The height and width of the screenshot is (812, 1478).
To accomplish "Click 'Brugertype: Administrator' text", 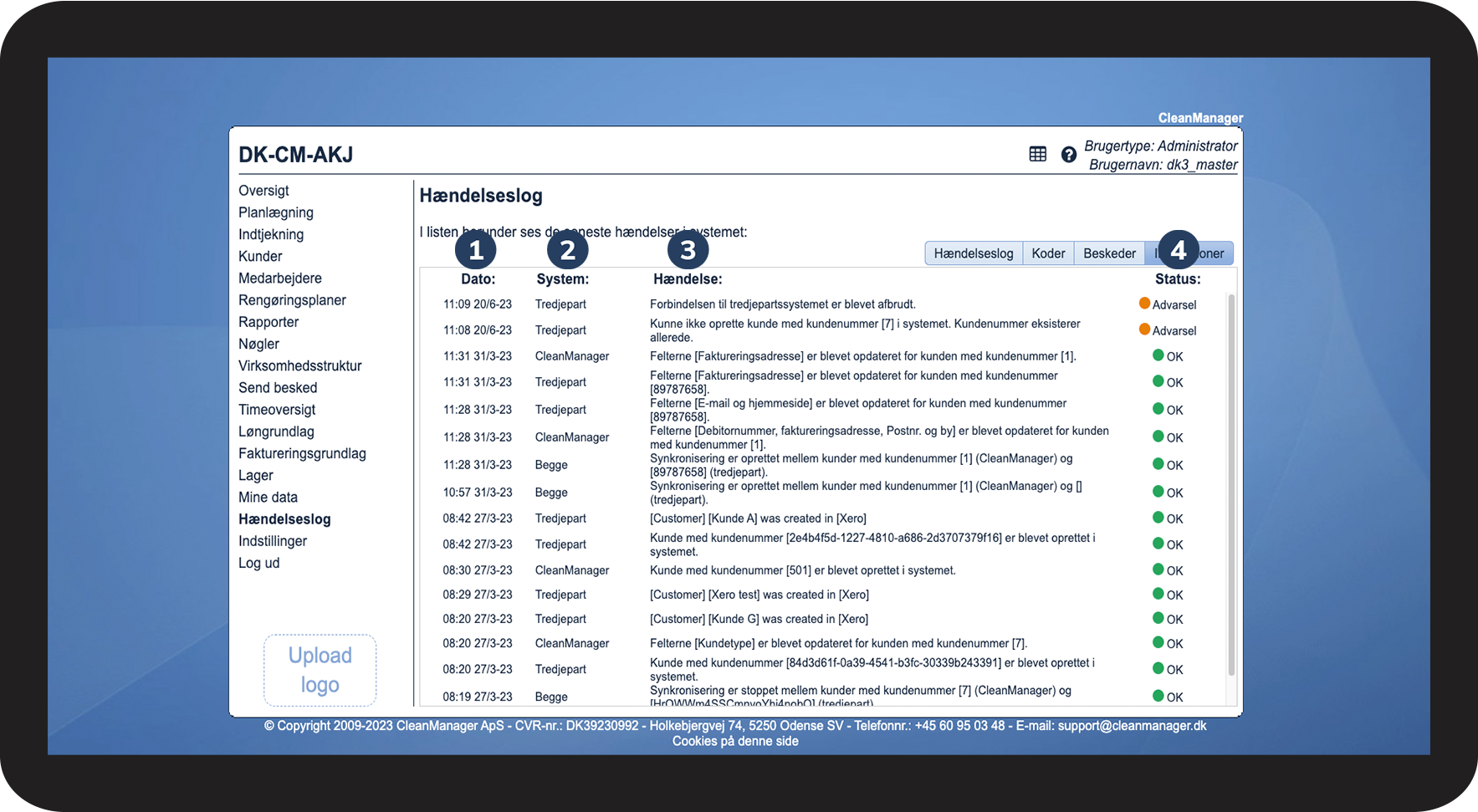I will 1161,146.
